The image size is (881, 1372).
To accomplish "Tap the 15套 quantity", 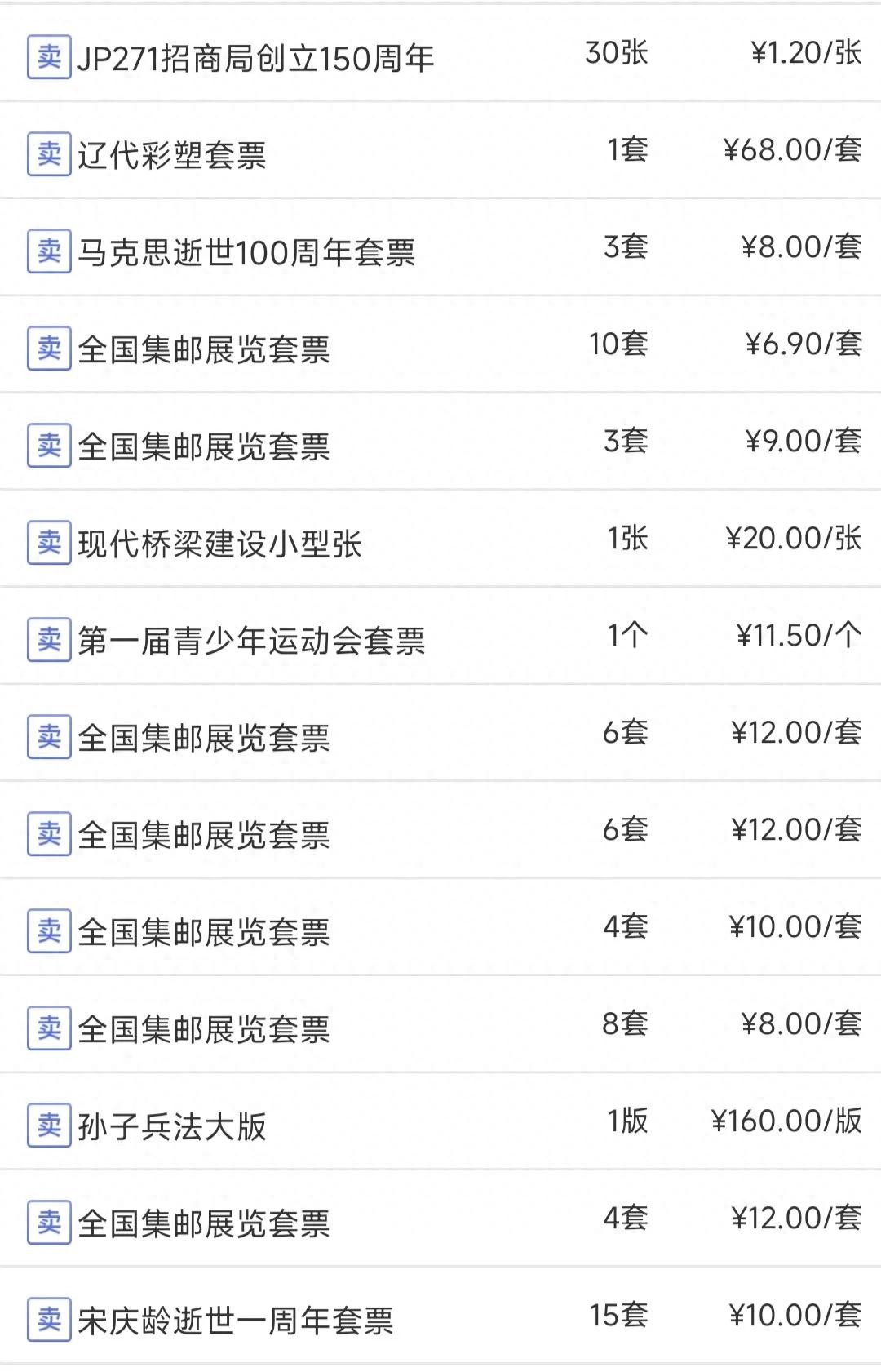I will click(618, 1316).
